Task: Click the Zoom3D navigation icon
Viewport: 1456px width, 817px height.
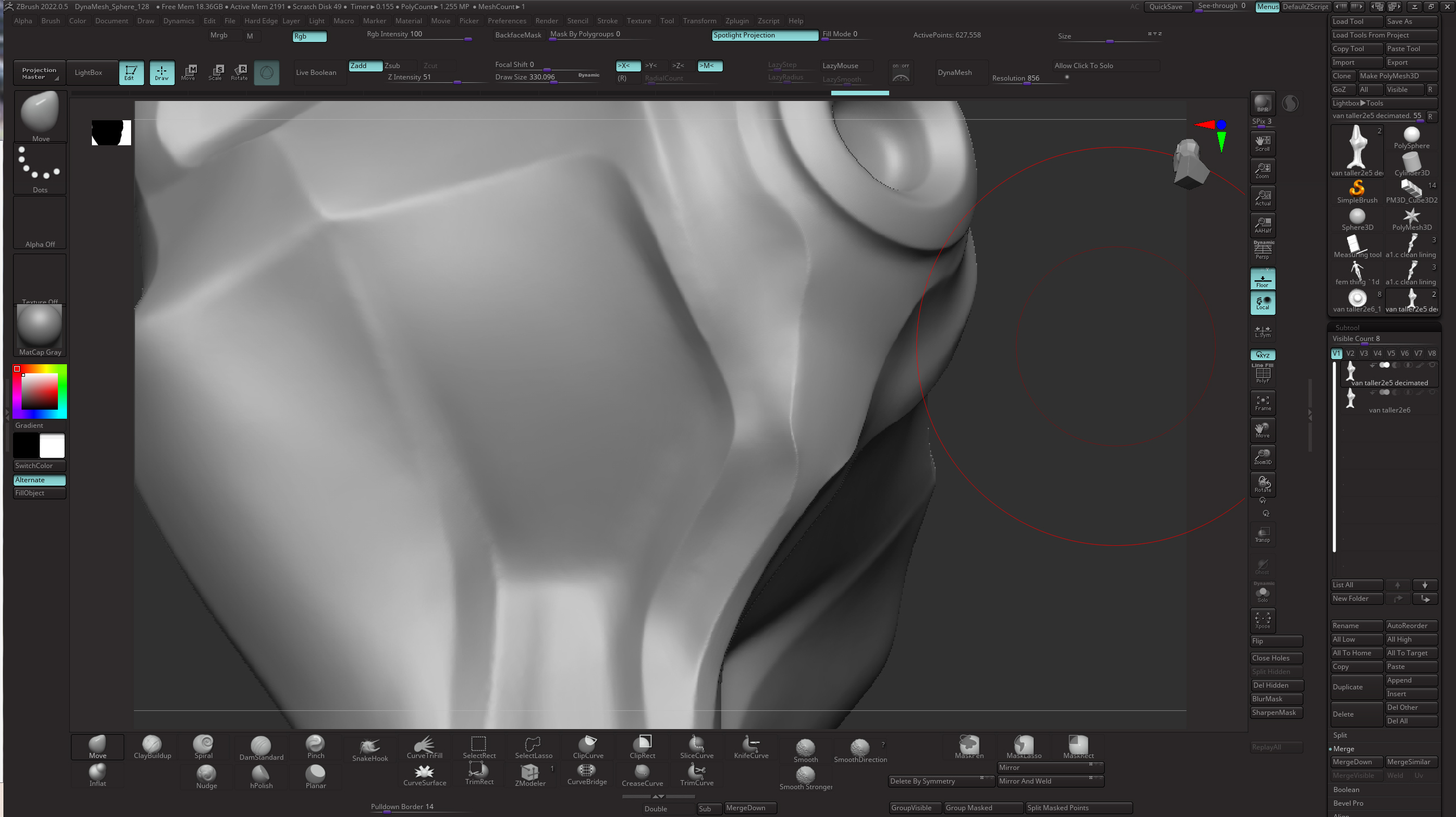Action: [x=1263, y=457]
